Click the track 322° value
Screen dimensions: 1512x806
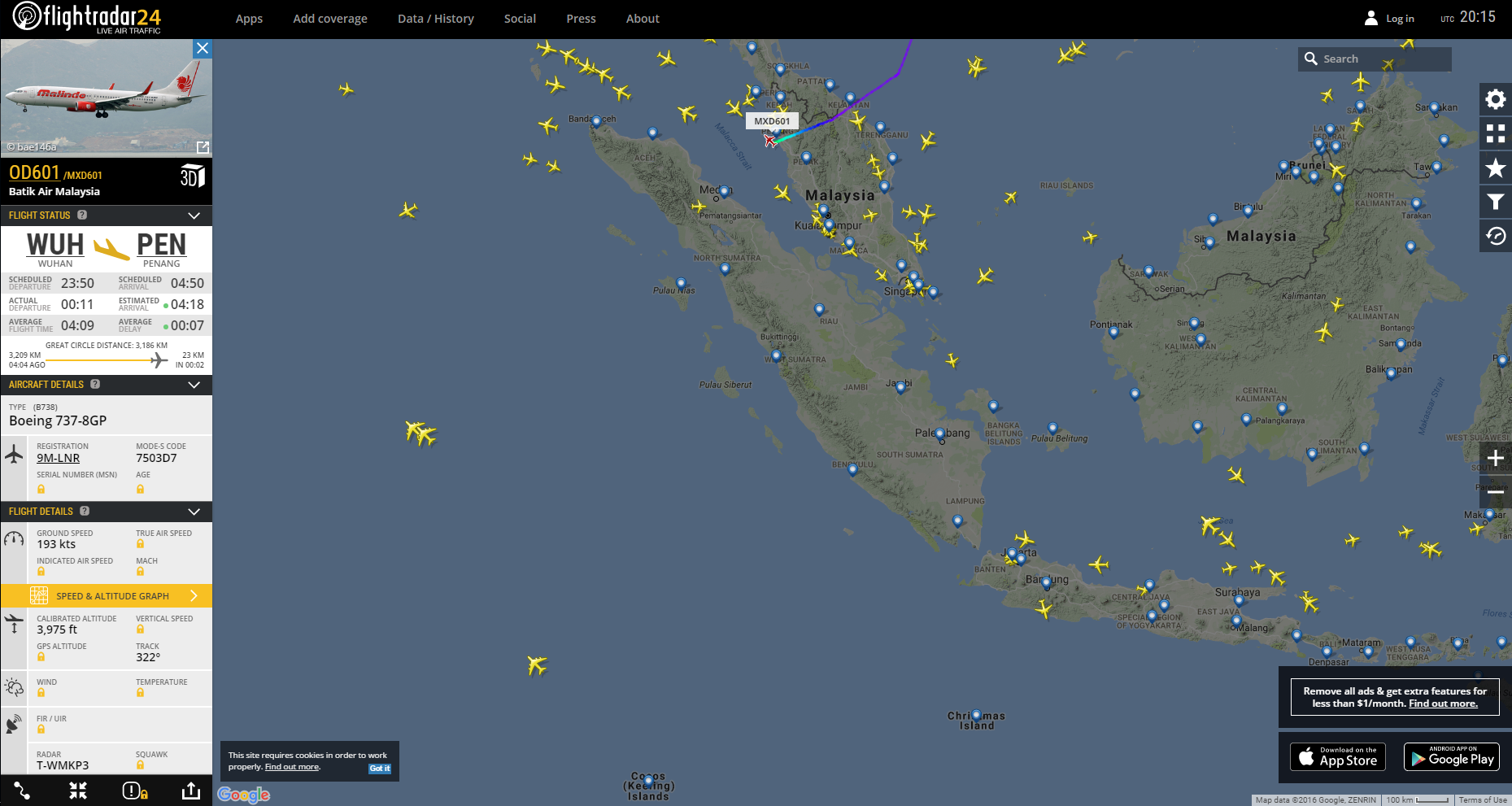pyautogui.click(x=148, y=657)
